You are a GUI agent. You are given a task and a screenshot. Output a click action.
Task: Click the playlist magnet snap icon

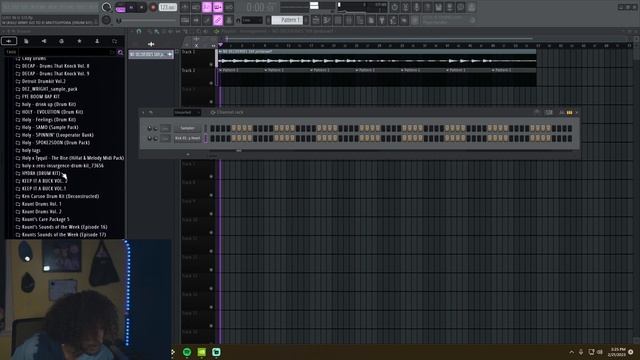(x=139, y=31)
